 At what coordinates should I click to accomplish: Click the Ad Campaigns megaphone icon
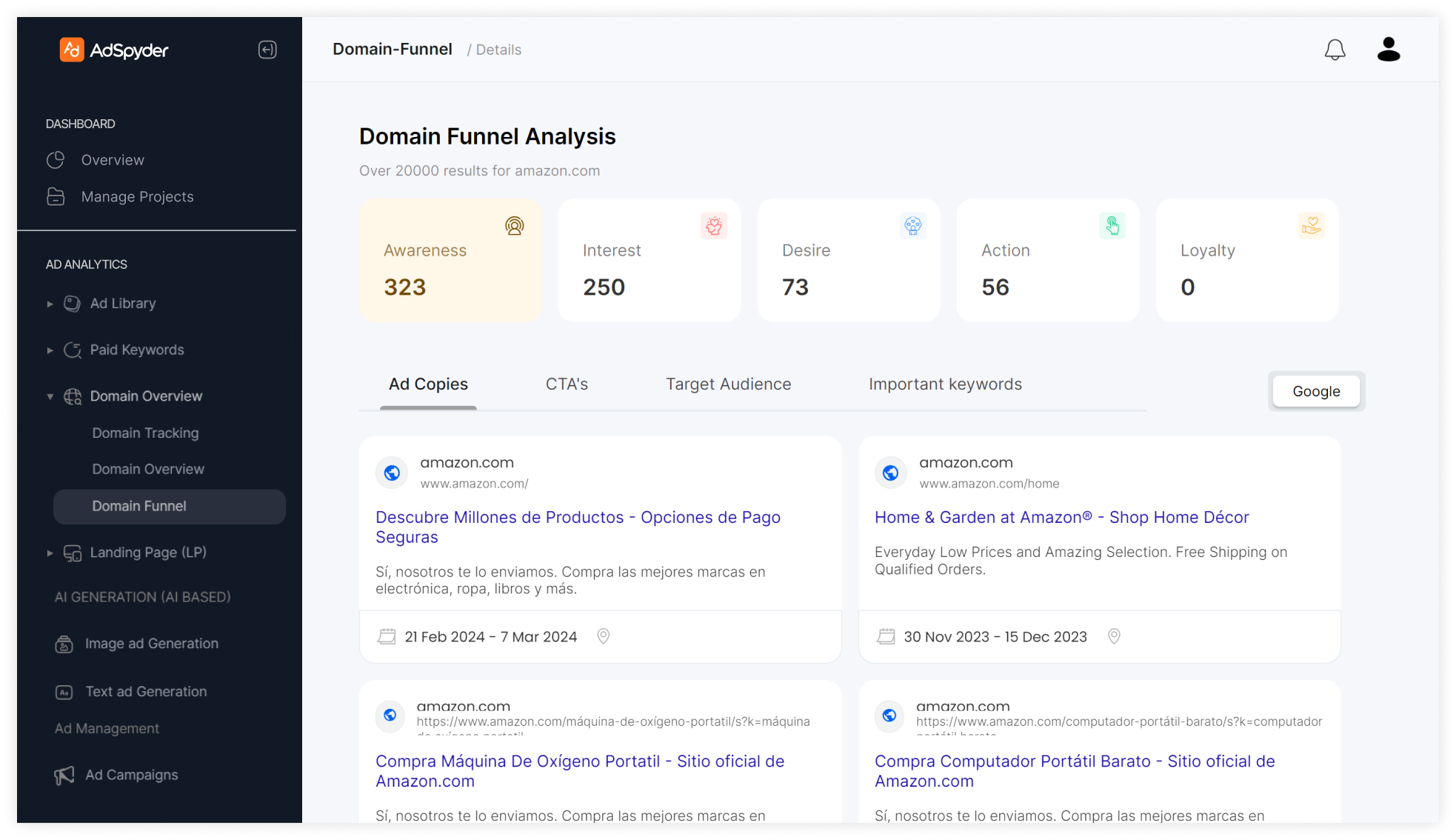64,775
